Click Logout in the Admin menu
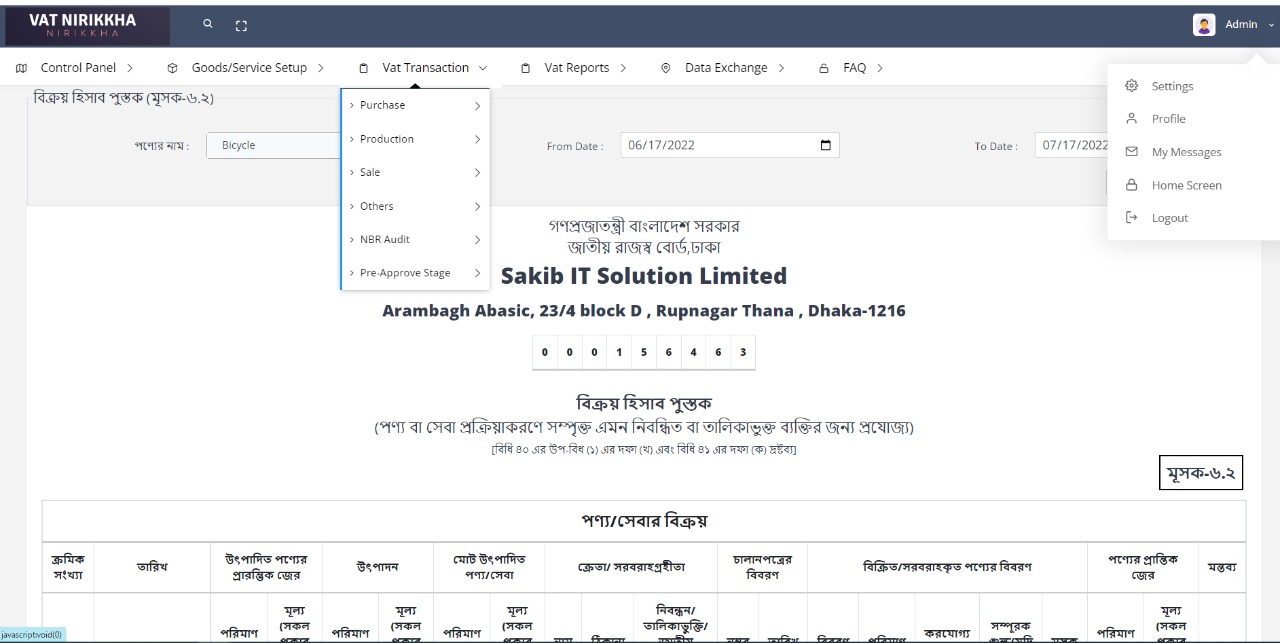The image size is (1280, 643). [x=1169, y=217]
